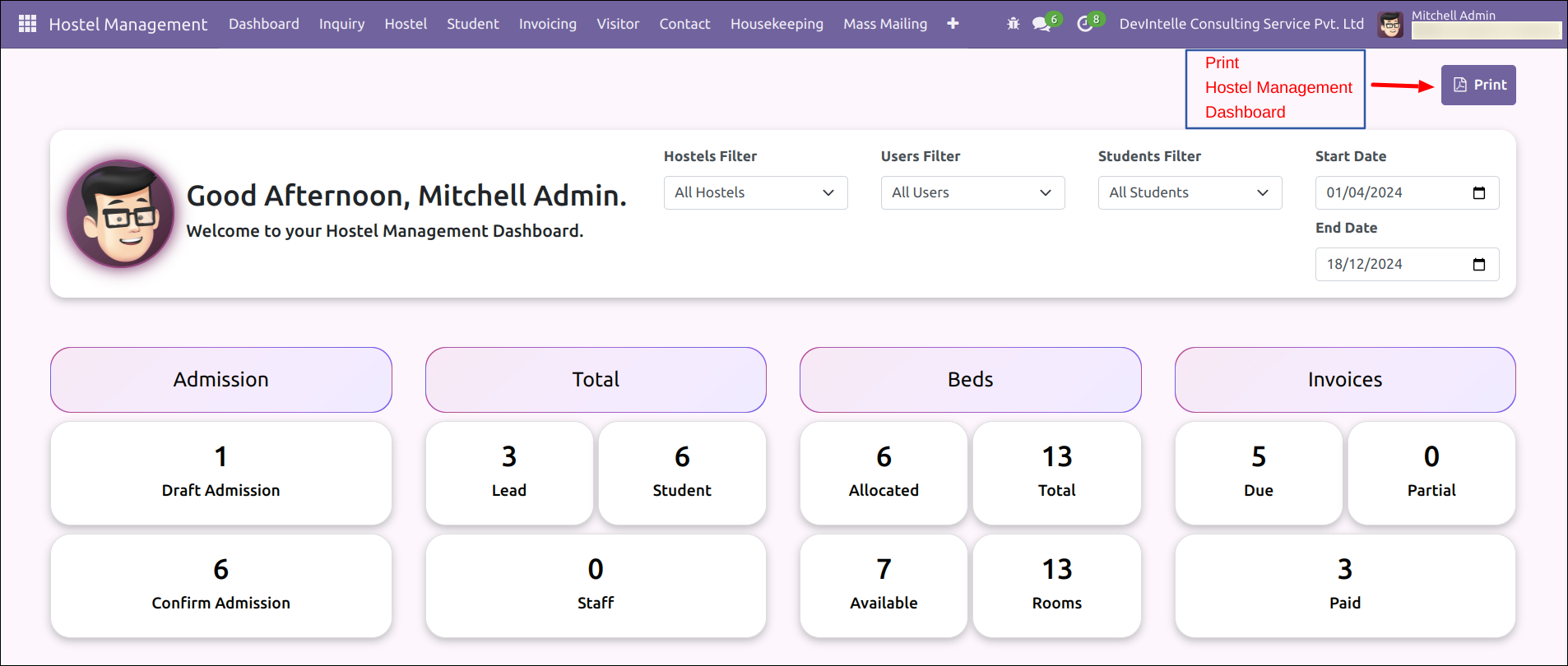The image size is (1568, 666).
Task: Expand the All Users filter dropdown
Action: click(x=972, y=192)
